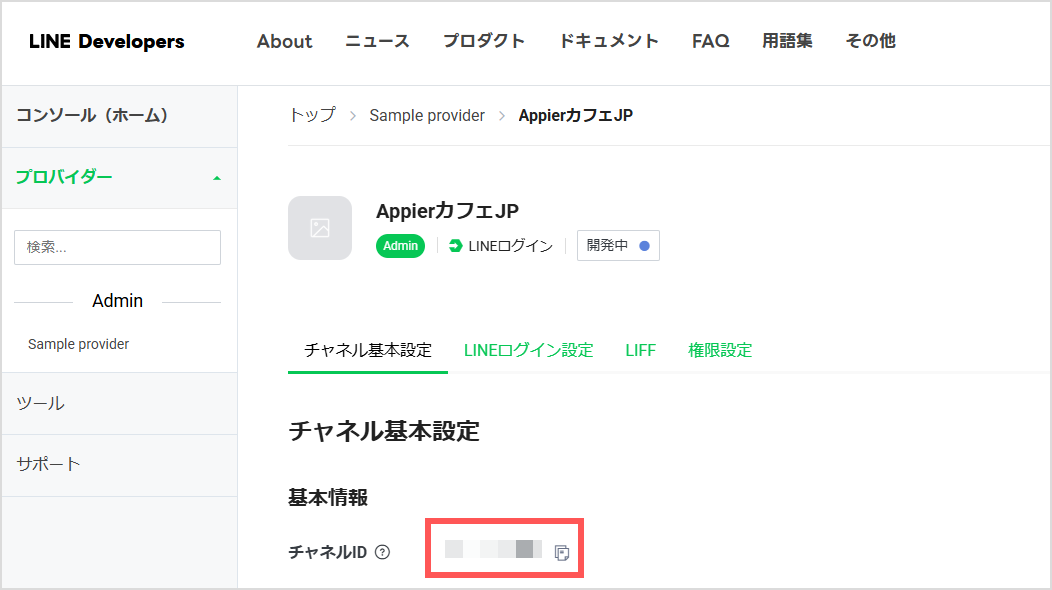This screenshot has height=590, width=1052.
Task: Focus the 検索 search field
Action: pos(117,247)
